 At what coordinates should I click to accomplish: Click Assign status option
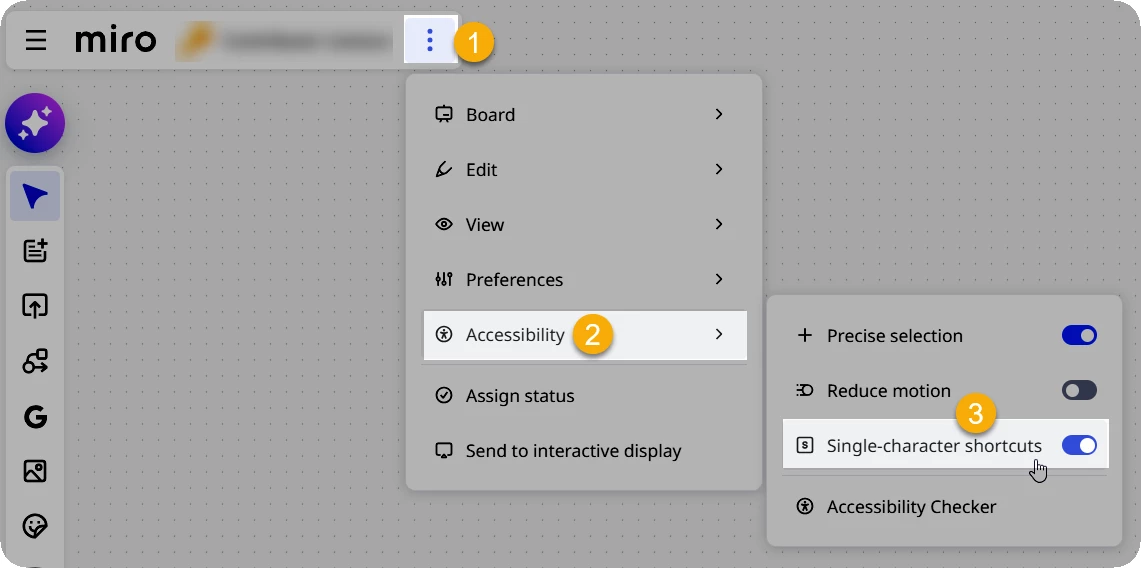point(584,396)
